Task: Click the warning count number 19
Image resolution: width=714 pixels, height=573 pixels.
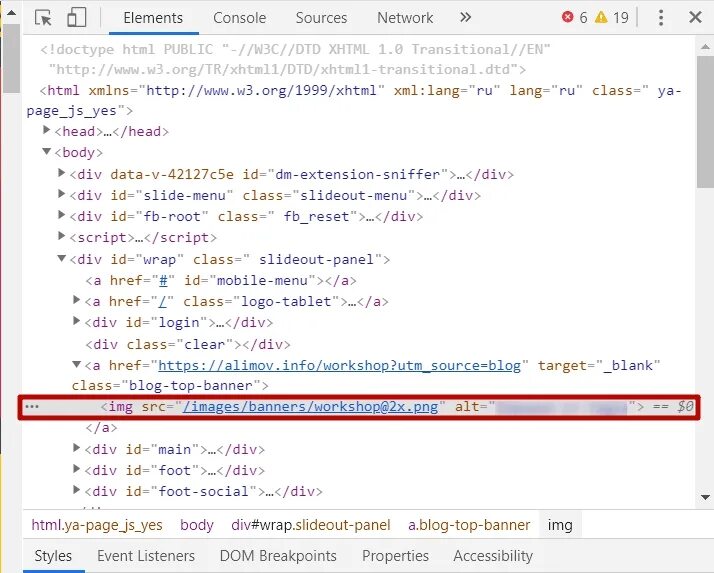Action: pos(620,18)
